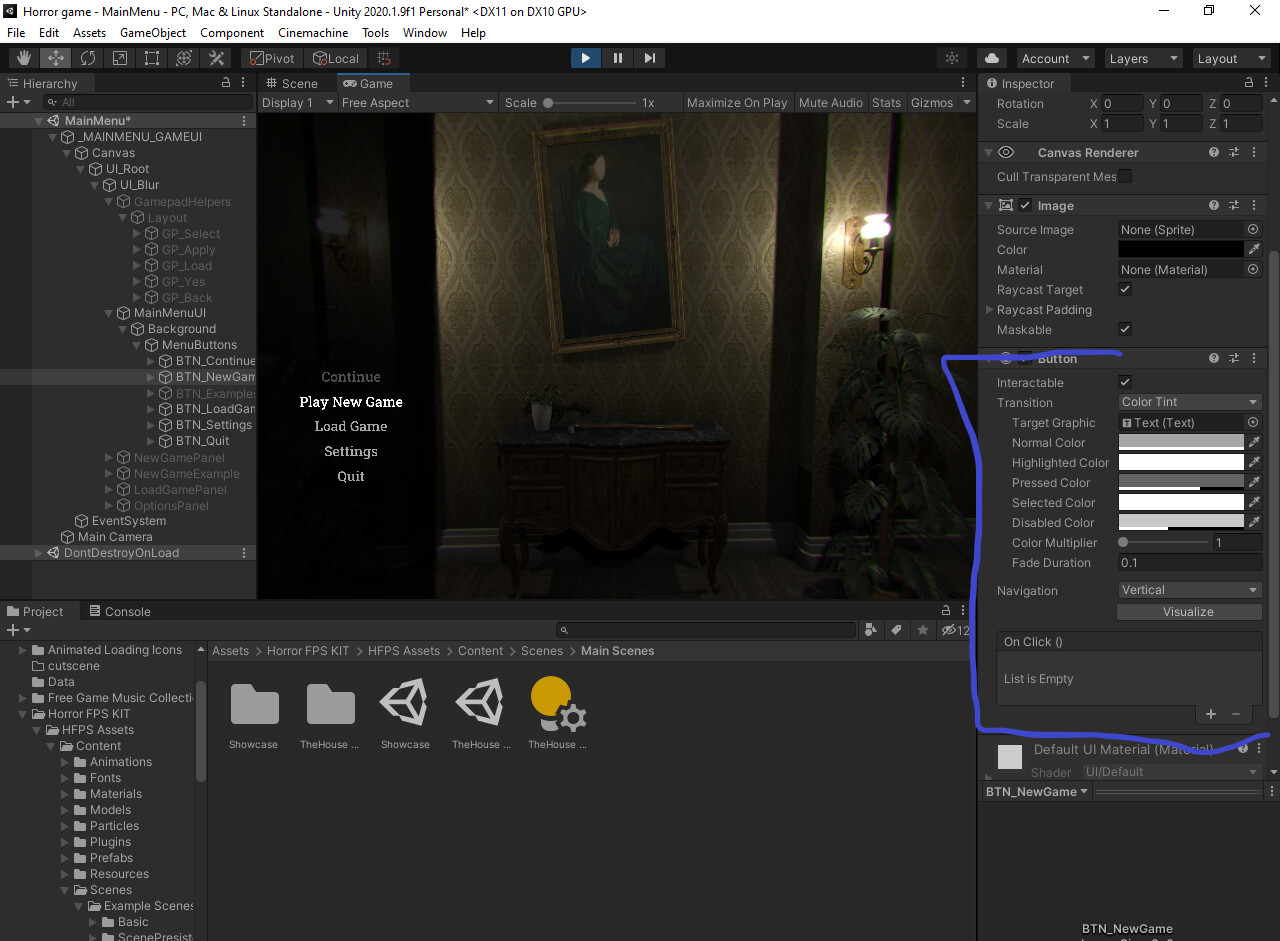Click the search icon in the Project panel
The image size is (1280, 941).
[x=563, y=630]
